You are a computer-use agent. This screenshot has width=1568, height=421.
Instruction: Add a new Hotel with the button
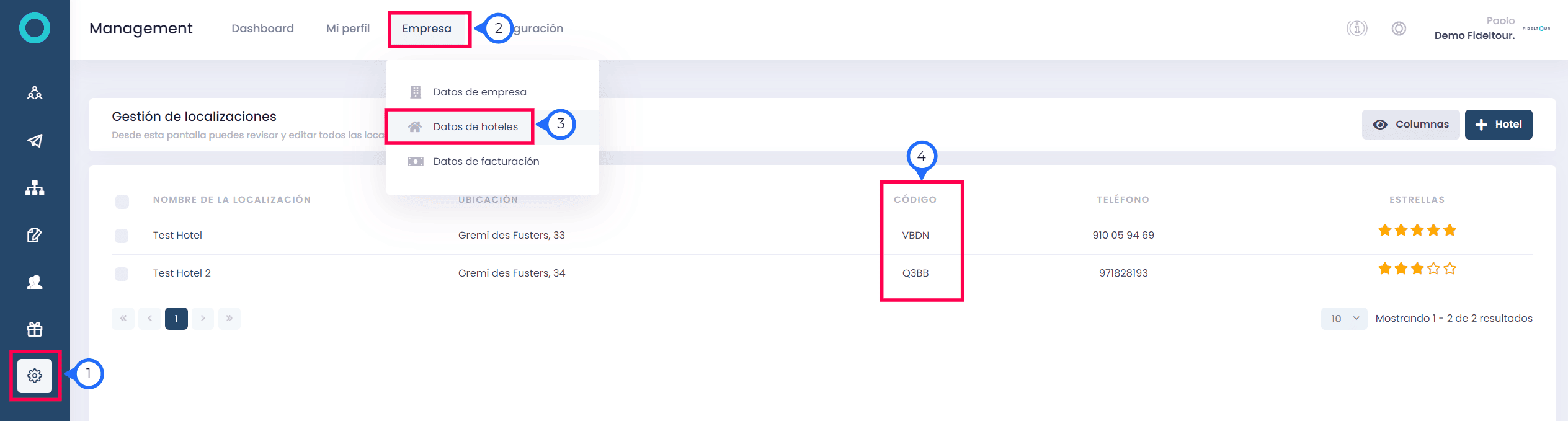pos(1498,125)
